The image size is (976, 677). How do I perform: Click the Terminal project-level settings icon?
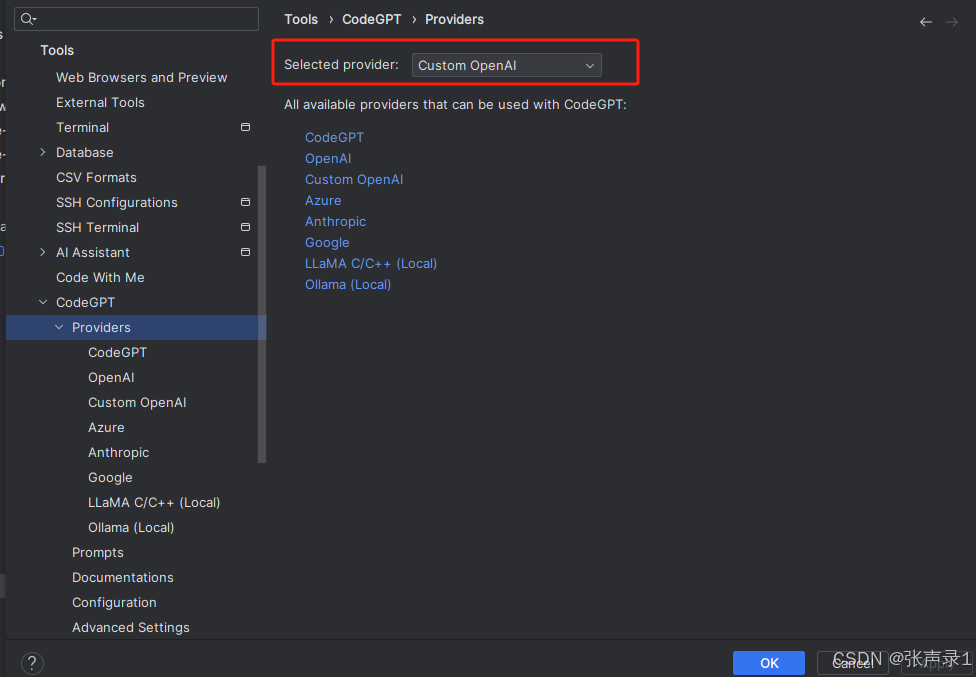click(x=245, y=127)
